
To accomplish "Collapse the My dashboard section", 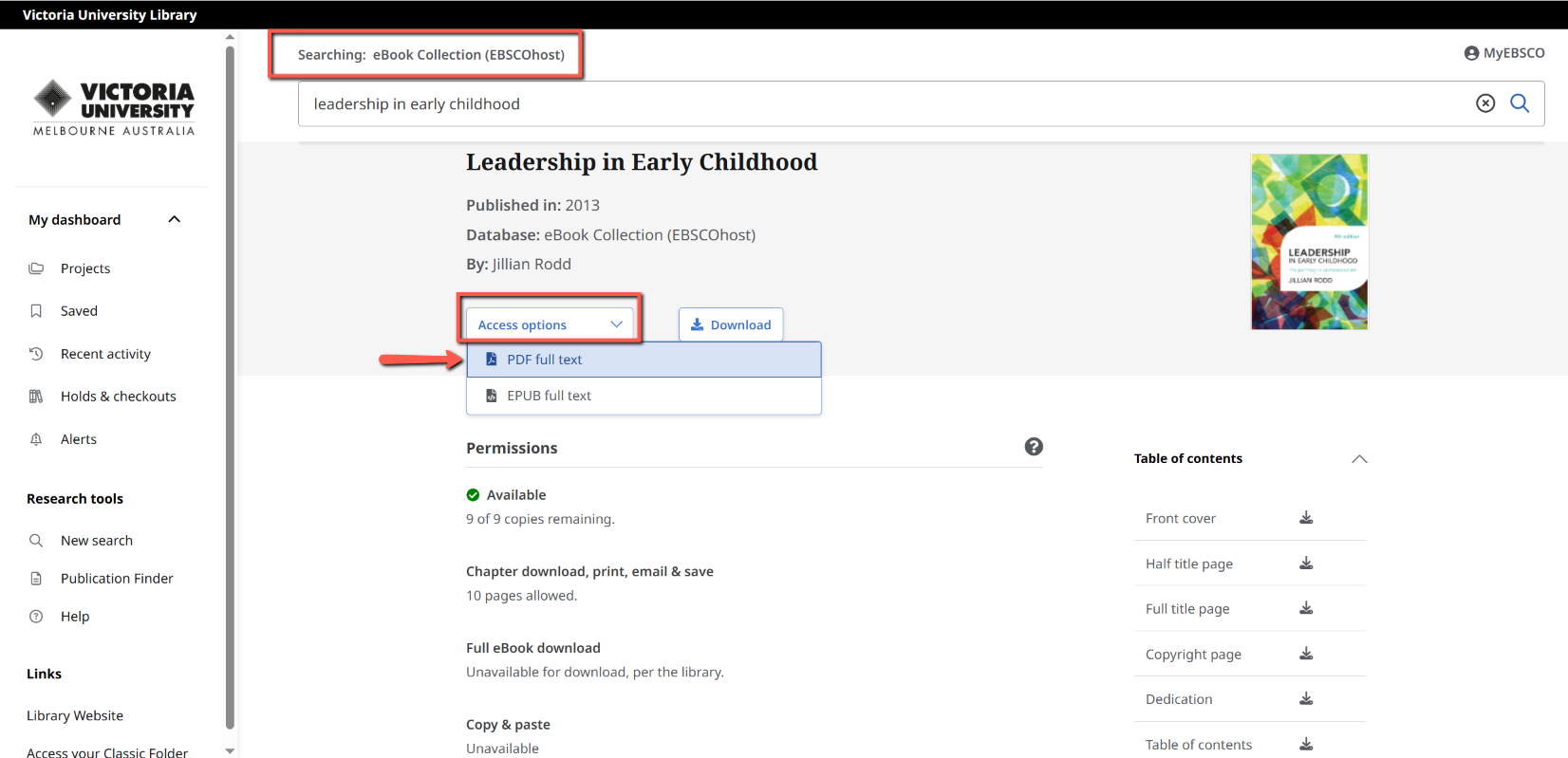I will coord(175,219).
